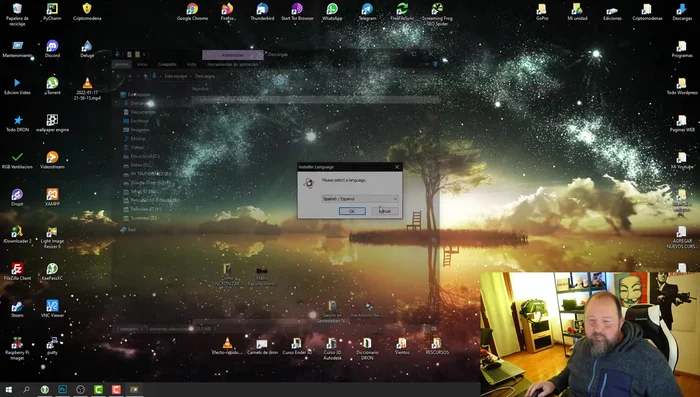This screenshot has height=397, width=700.
Task: Open Screaming Frog SEO Spider icon
Action: tap(437, 14)
